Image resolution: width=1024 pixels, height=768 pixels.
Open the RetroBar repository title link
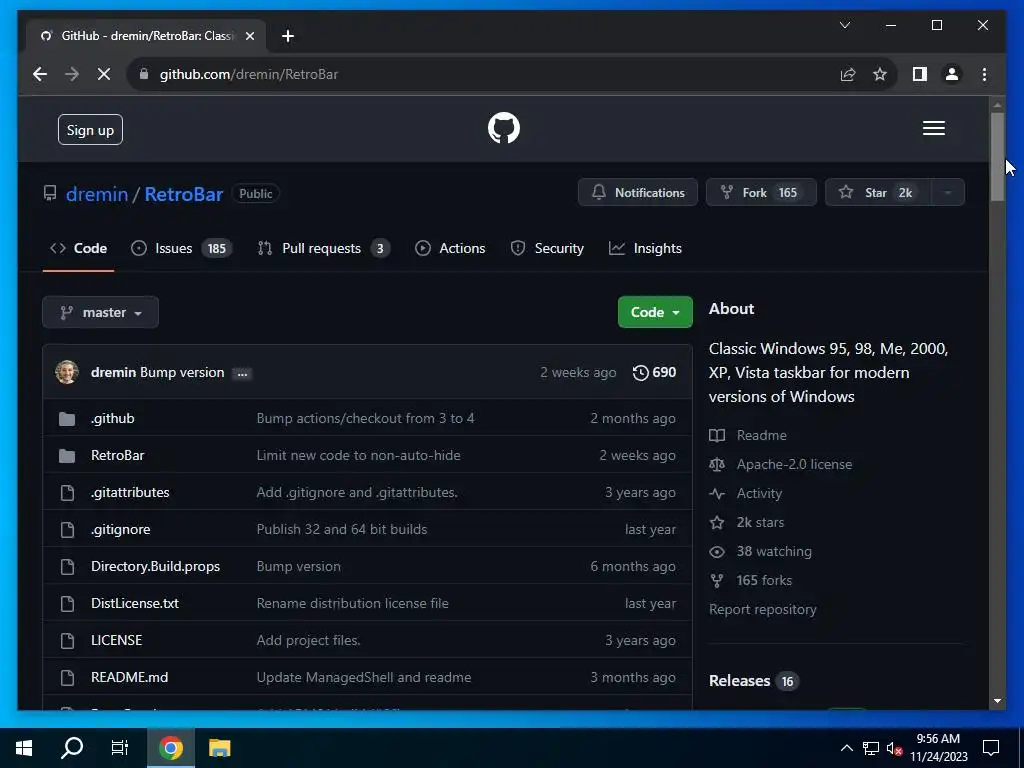pos(184,194)
